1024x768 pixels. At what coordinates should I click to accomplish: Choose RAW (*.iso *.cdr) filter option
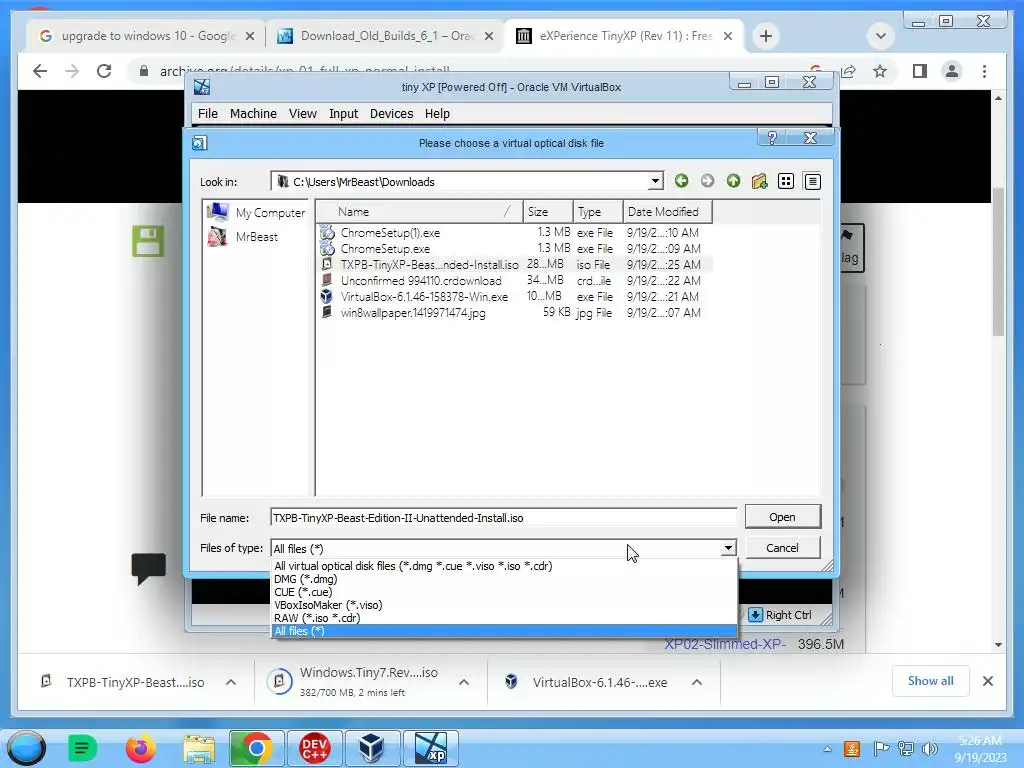504,618
